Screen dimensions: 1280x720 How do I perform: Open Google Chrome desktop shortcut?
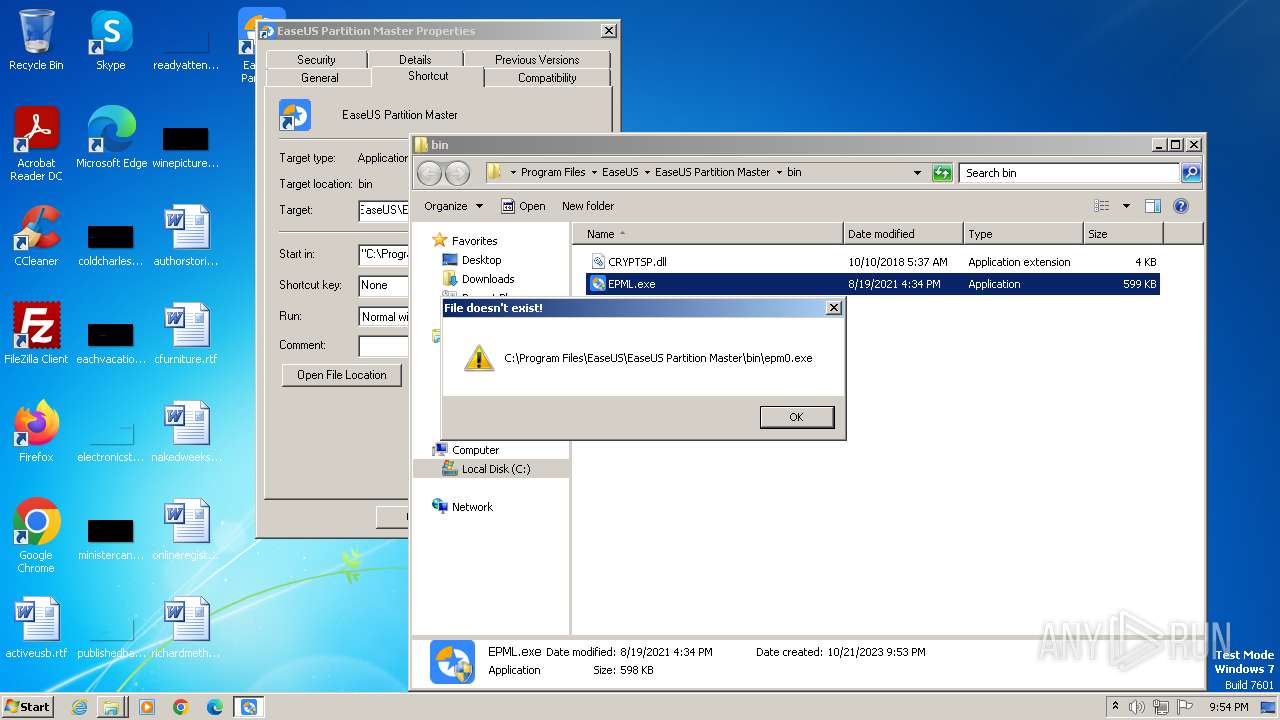click(x=36, y=536)
